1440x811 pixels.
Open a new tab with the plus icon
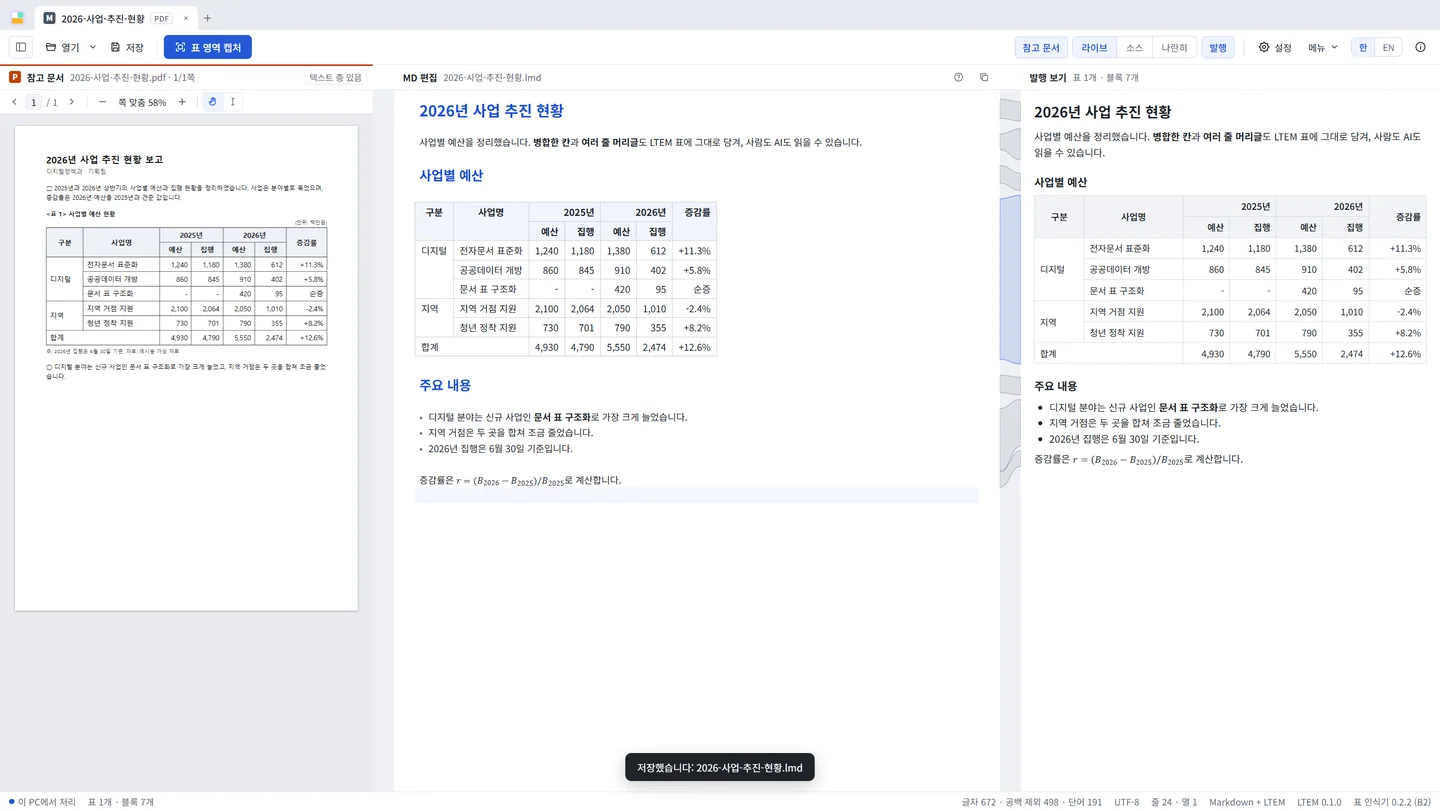[207, 18]
